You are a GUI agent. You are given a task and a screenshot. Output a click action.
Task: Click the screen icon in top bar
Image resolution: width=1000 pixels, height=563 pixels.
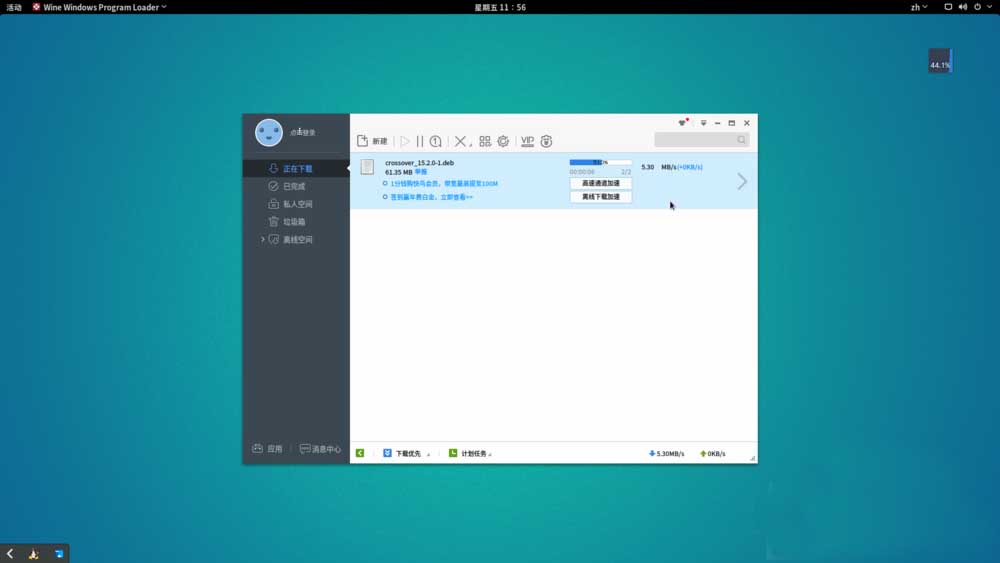948,7
